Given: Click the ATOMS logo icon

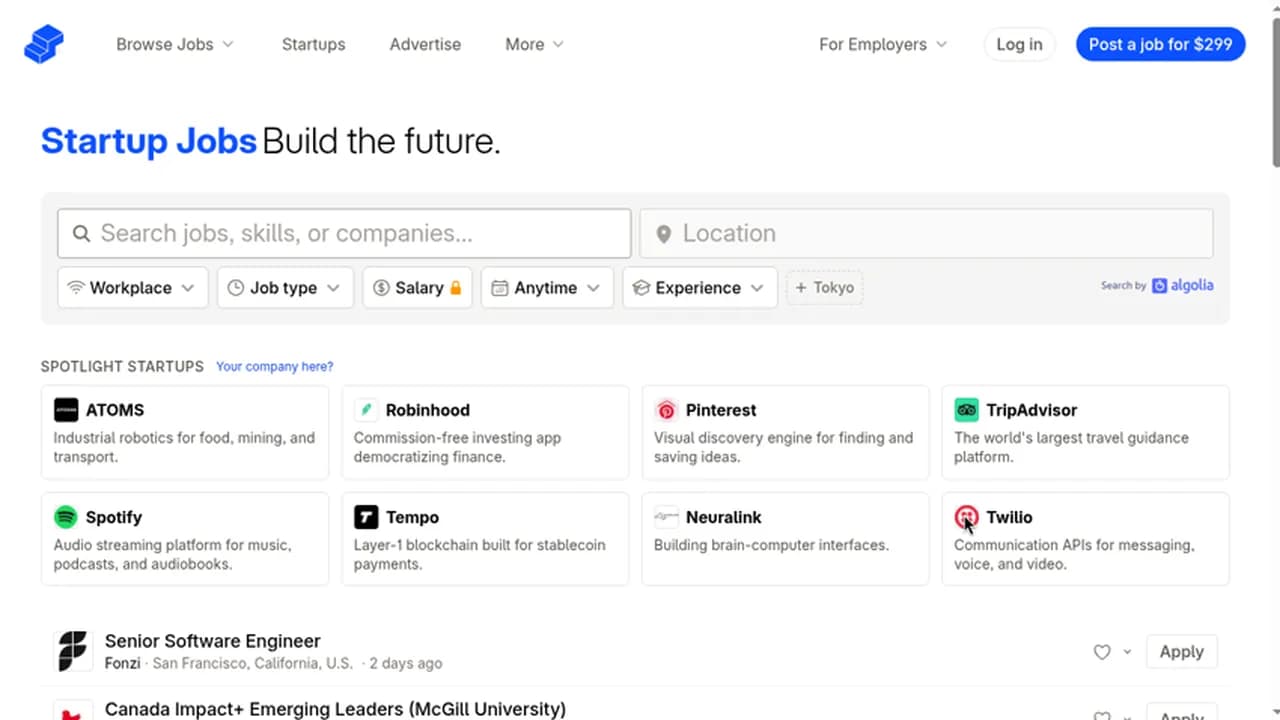Looking at the screenshot, I should [66, 410].
